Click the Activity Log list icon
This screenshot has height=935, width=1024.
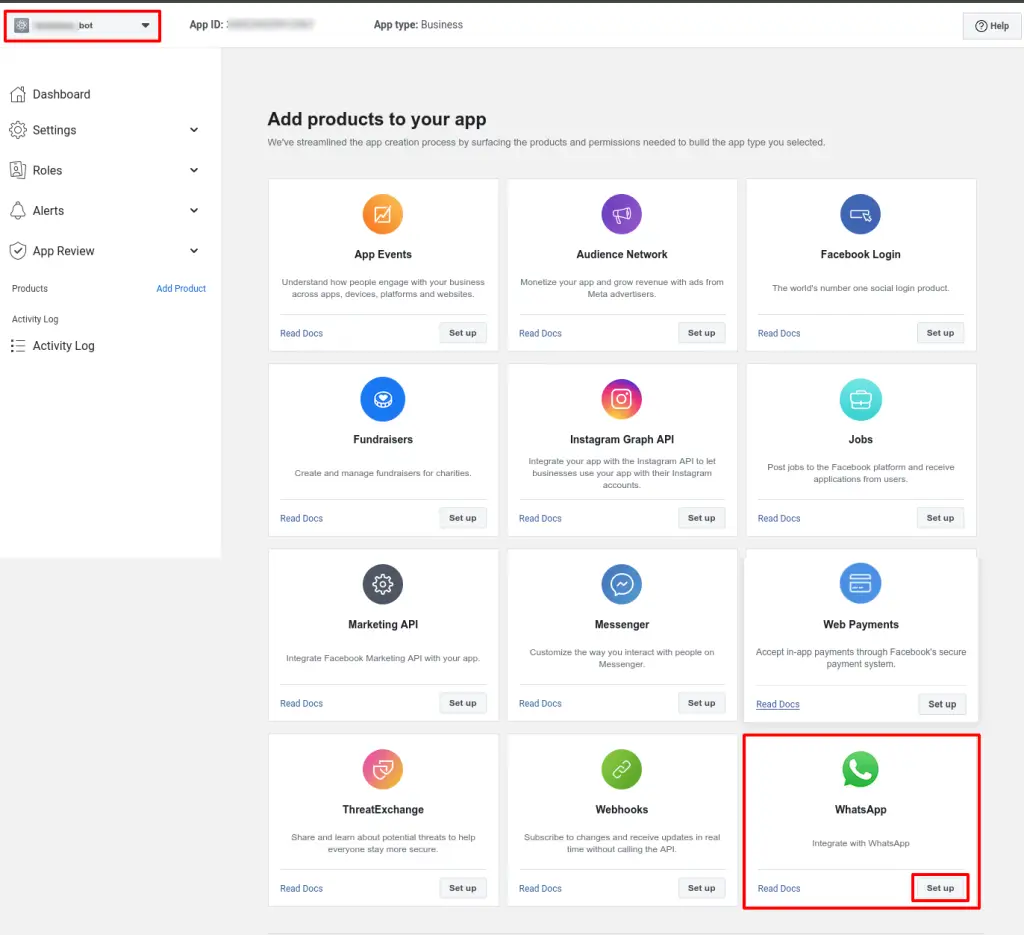[x=18, y=345]
